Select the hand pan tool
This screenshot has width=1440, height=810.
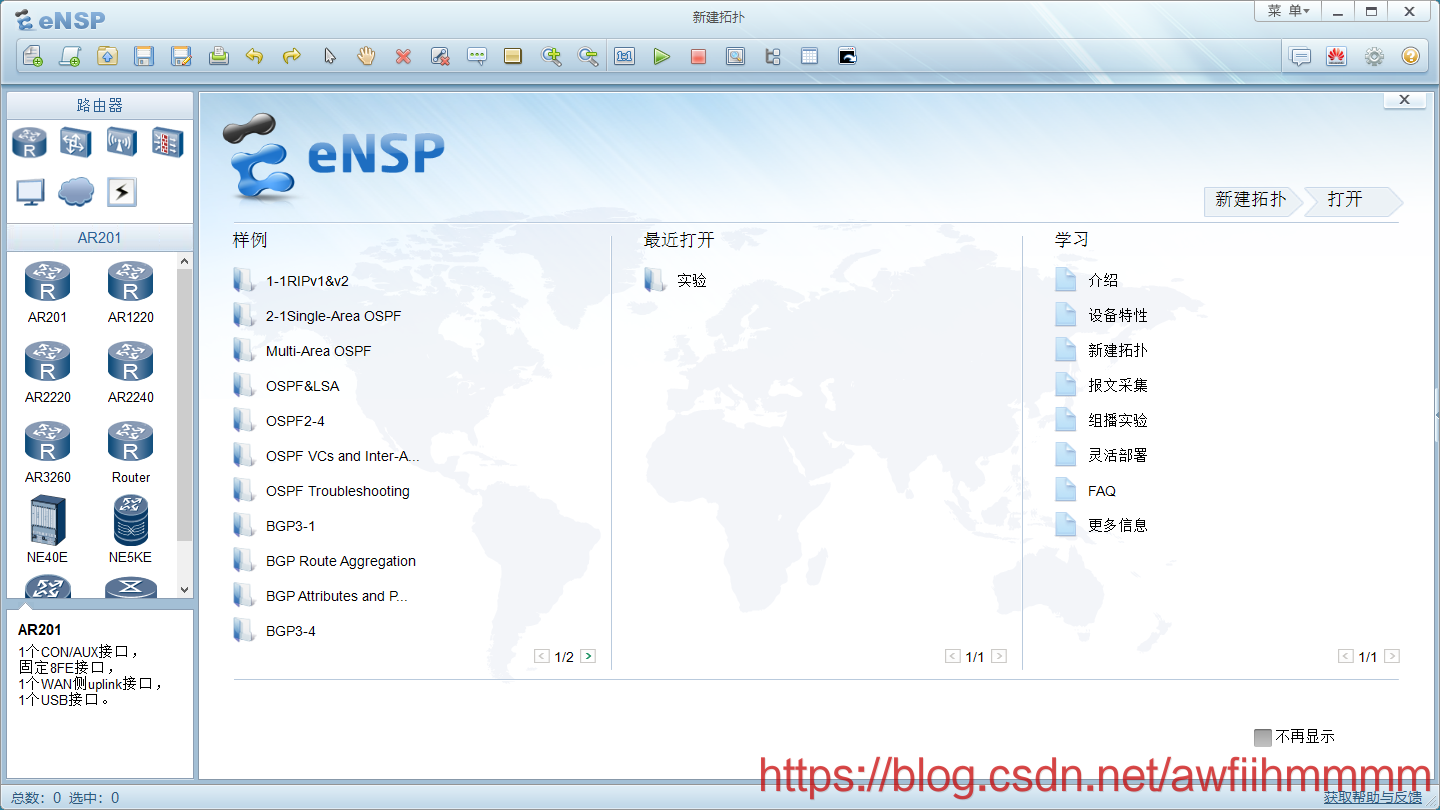(366, 56)
